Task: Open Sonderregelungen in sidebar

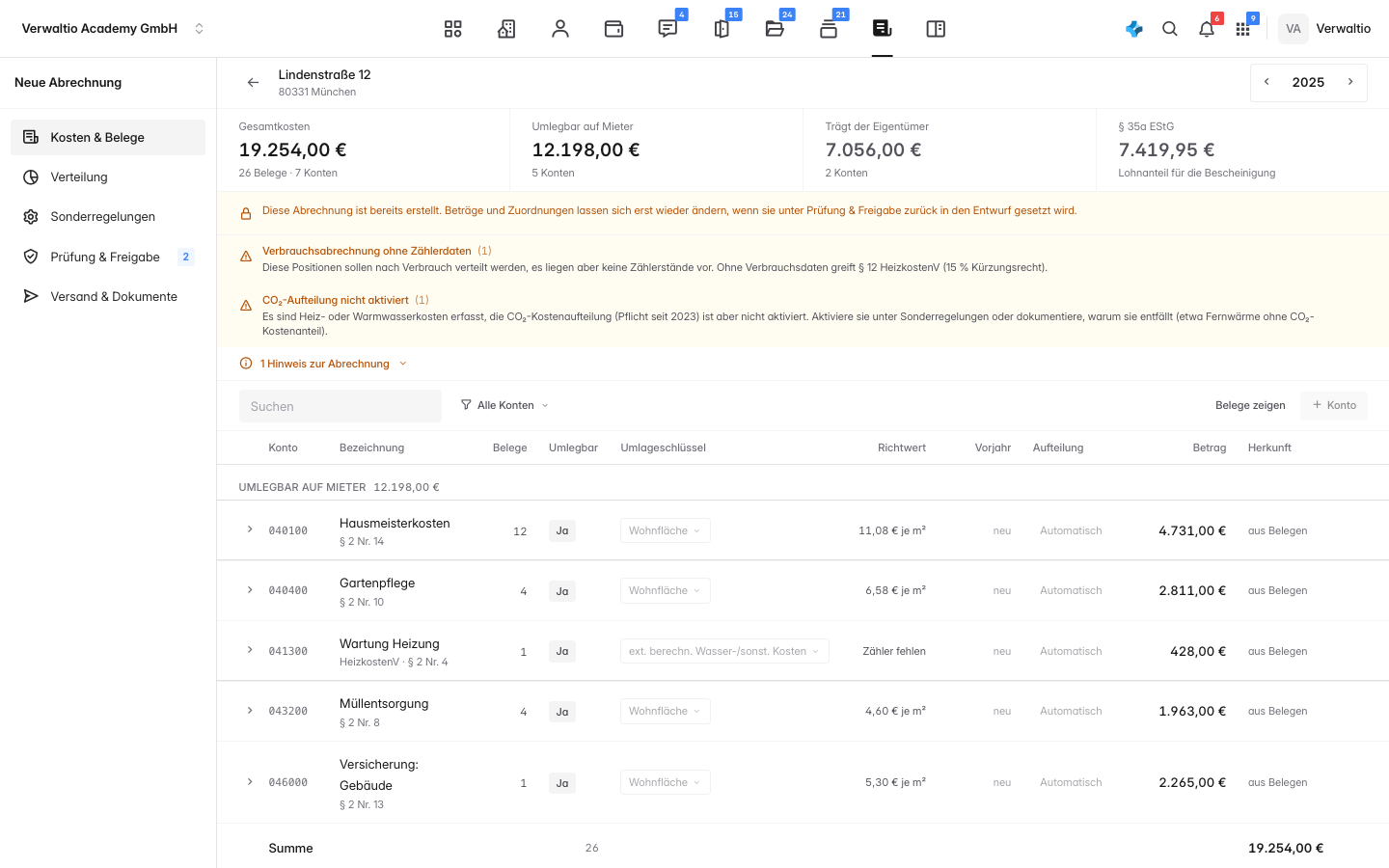Action: 108,217
